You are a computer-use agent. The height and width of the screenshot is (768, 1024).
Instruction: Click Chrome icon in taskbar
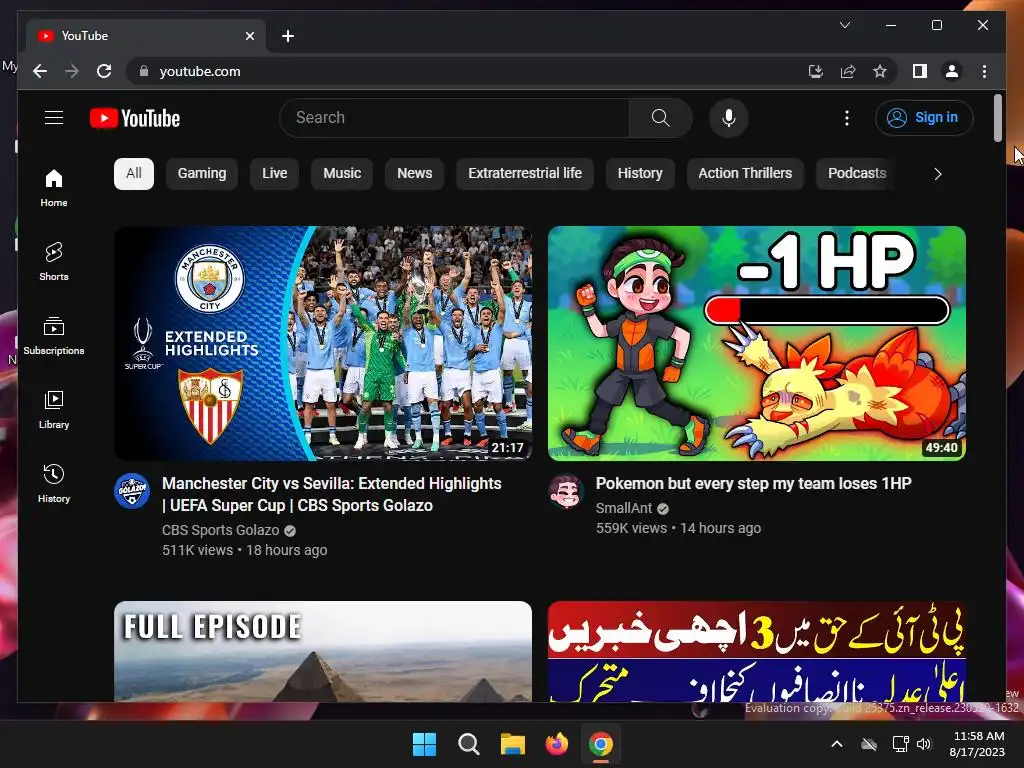coord(601,744)
